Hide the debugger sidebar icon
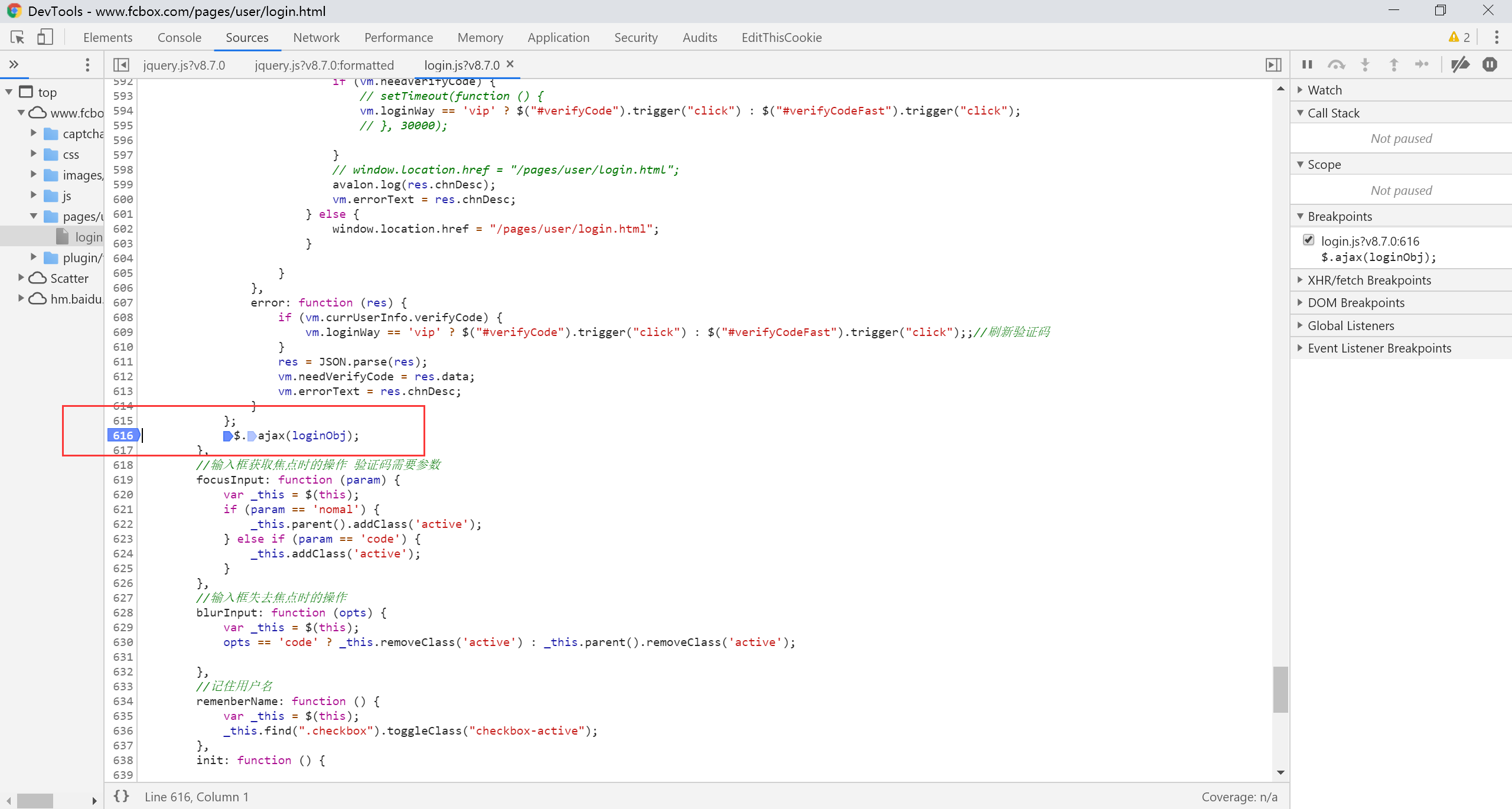This screenshot has width=1512, height=809. coord(1273,64)
